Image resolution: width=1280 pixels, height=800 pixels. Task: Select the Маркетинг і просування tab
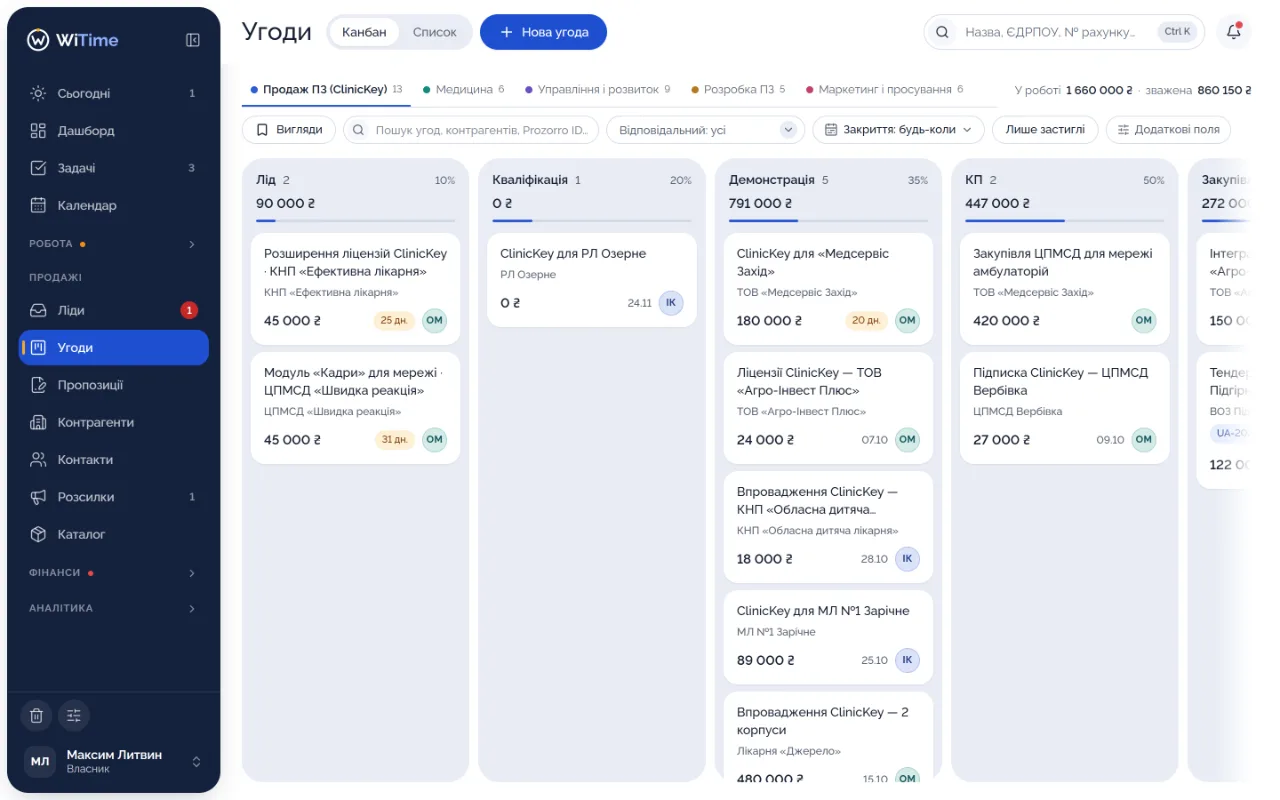click(x=885, y=89)
